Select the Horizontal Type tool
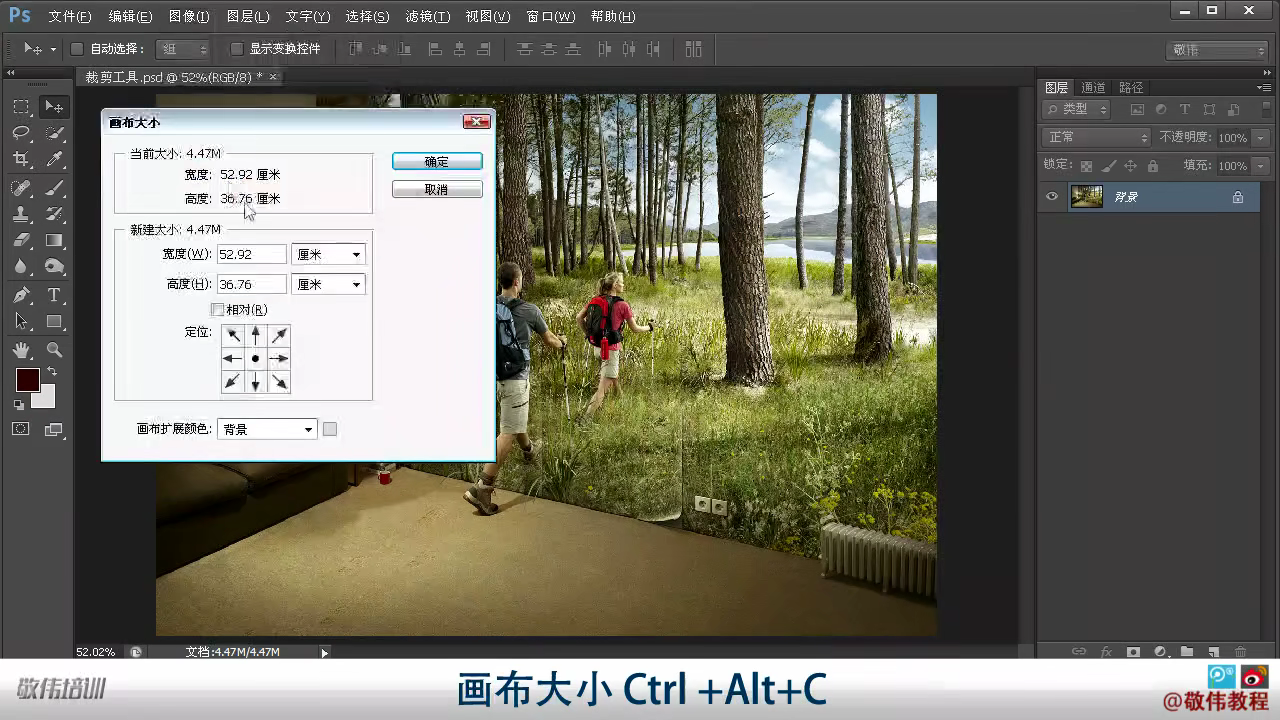The height and width of the screenshot is (720, 1280). [x=54, y=295]
